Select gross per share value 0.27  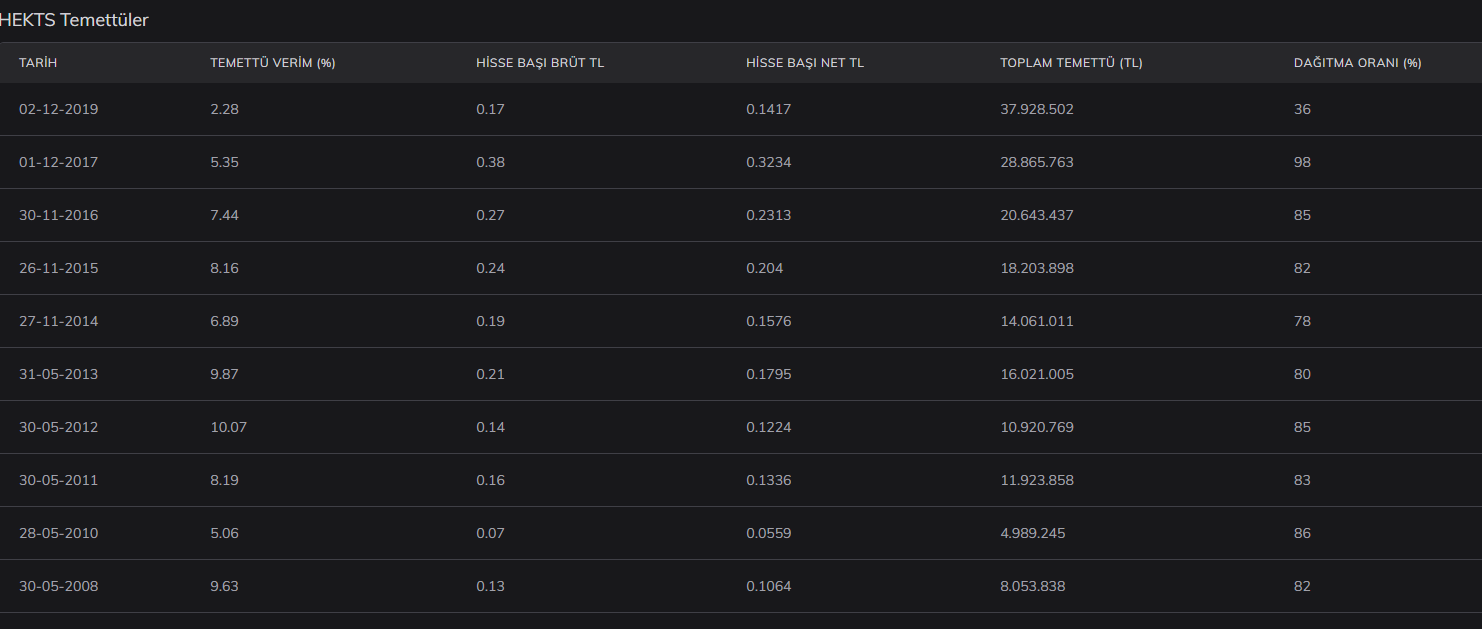(490, 215)
